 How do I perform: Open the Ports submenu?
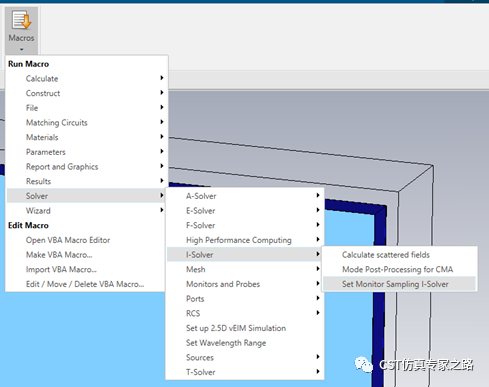tap(245, 298)
